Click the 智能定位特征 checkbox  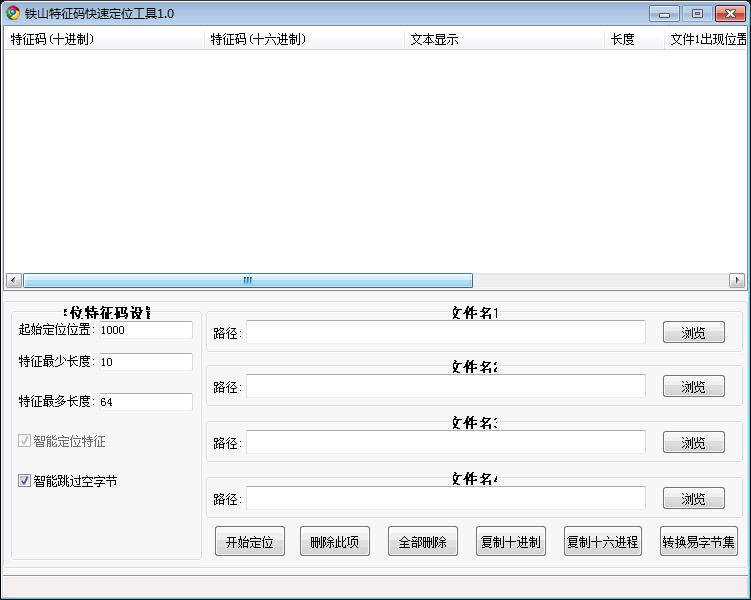pos(25,441)
